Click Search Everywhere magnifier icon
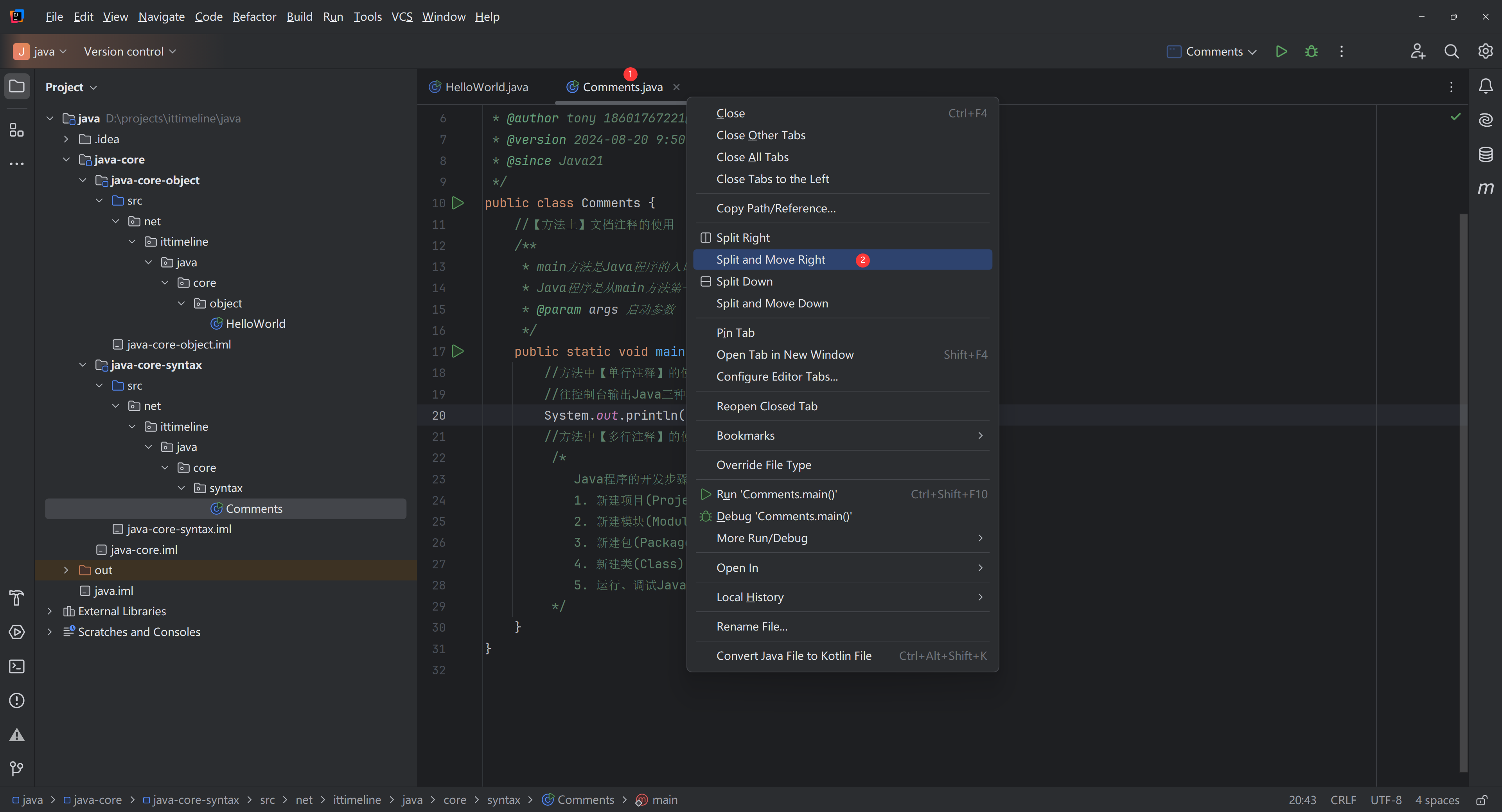The width and height of the screenshot is (1502, 812). 1451,51
